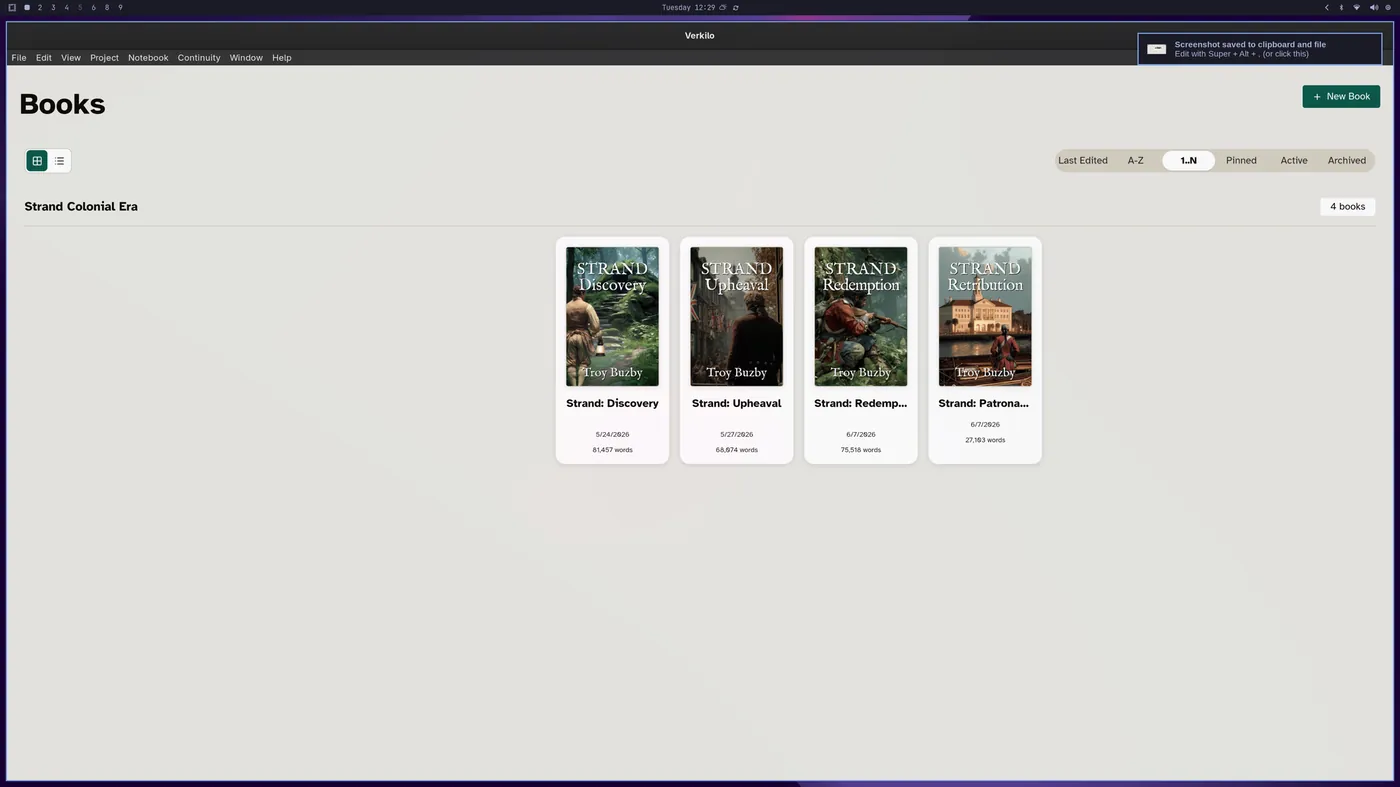Open the Strand: Discovery book cover

612,316
